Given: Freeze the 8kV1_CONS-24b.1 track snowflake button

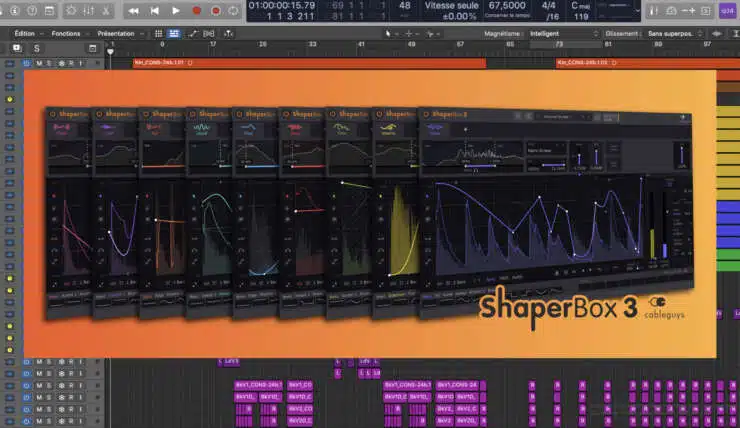Looking at the screenshot, I should (61, 386).
